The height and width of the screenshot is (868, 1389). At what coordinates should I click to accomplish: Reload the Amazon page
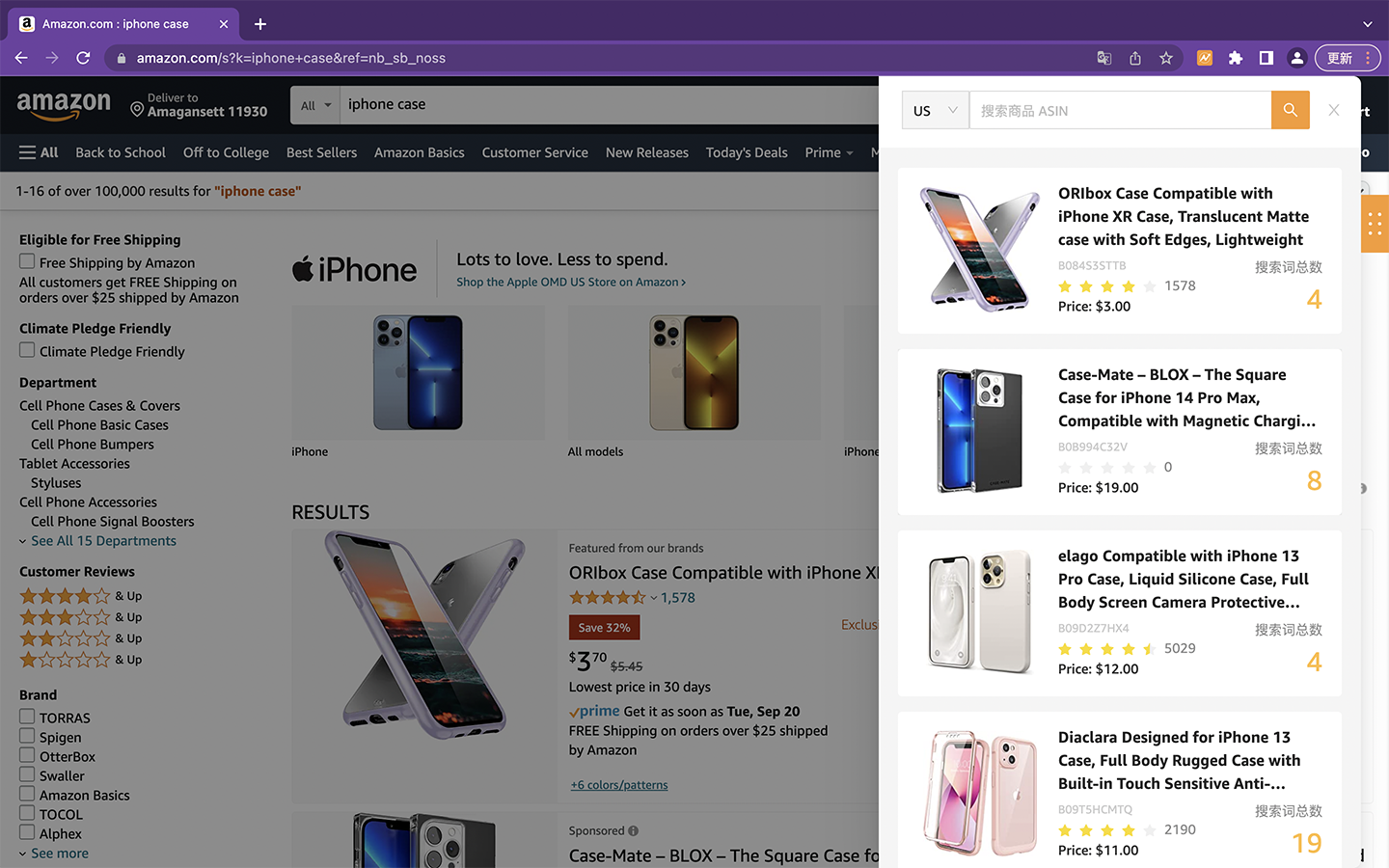[83, 58]
